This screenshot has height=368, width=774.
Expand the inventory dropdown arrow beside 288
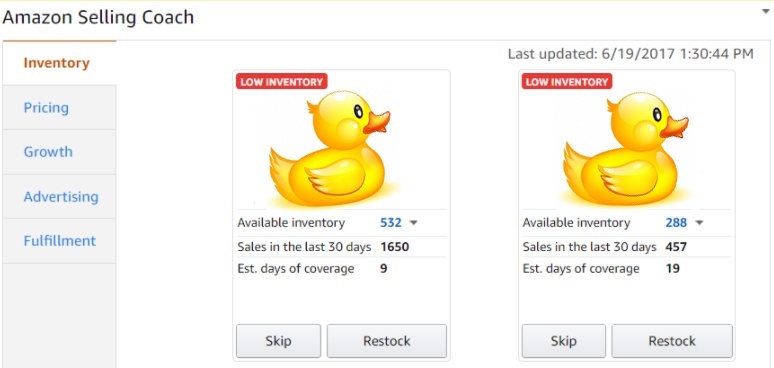[699, 223]
